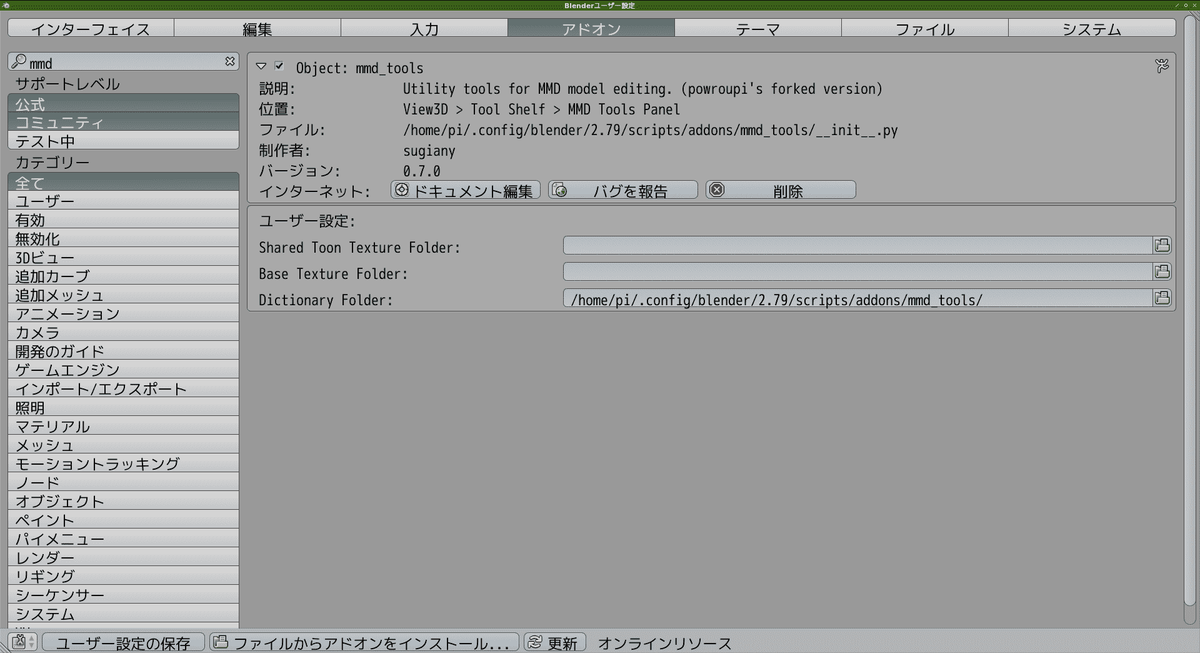Switch to インターフェイス tab
The width and height of the screenshot is (1200, 653).
click(x=91, y=28)
